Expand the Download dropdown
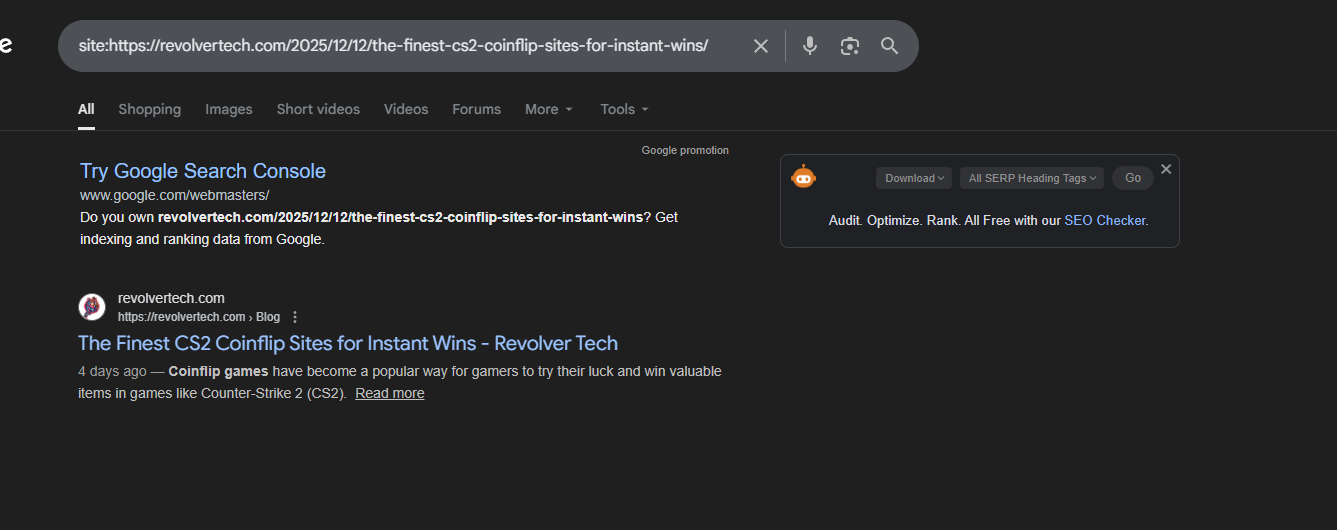The width and height of the screenshot is (1337, 530). [914, 178]
